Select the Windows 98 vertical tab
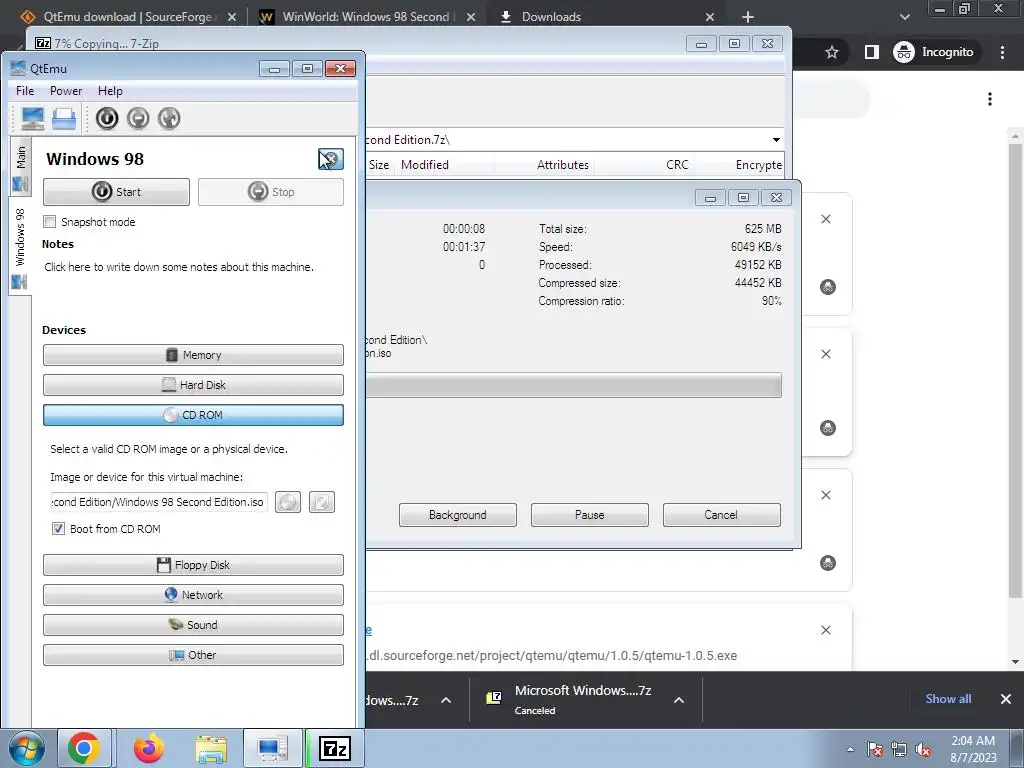The width and height of the screenshot is (1024, 768). point(20,246)
